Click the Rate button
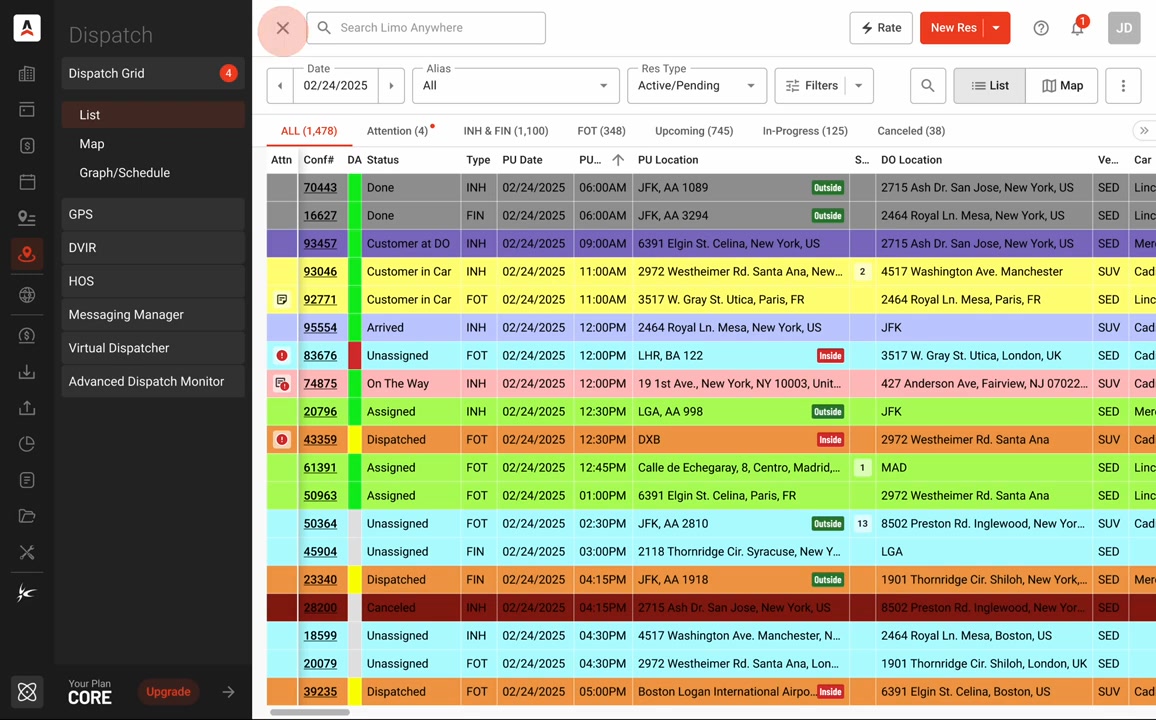The width and height of the screenshot is (1156, 720). 881,28
